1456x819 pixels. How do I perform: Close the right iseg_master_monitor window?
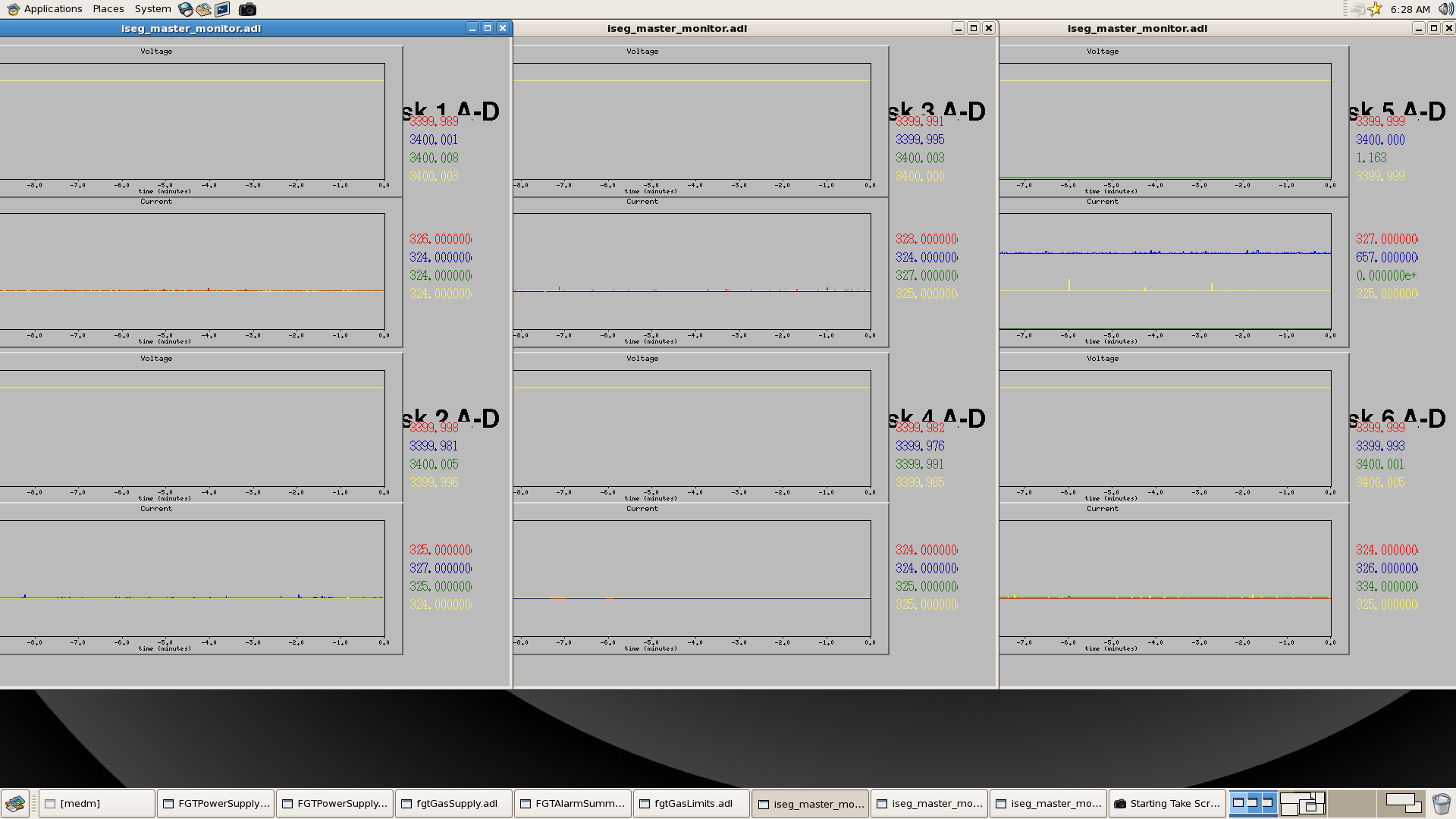pyautogui.click(x=1449, y=28)
